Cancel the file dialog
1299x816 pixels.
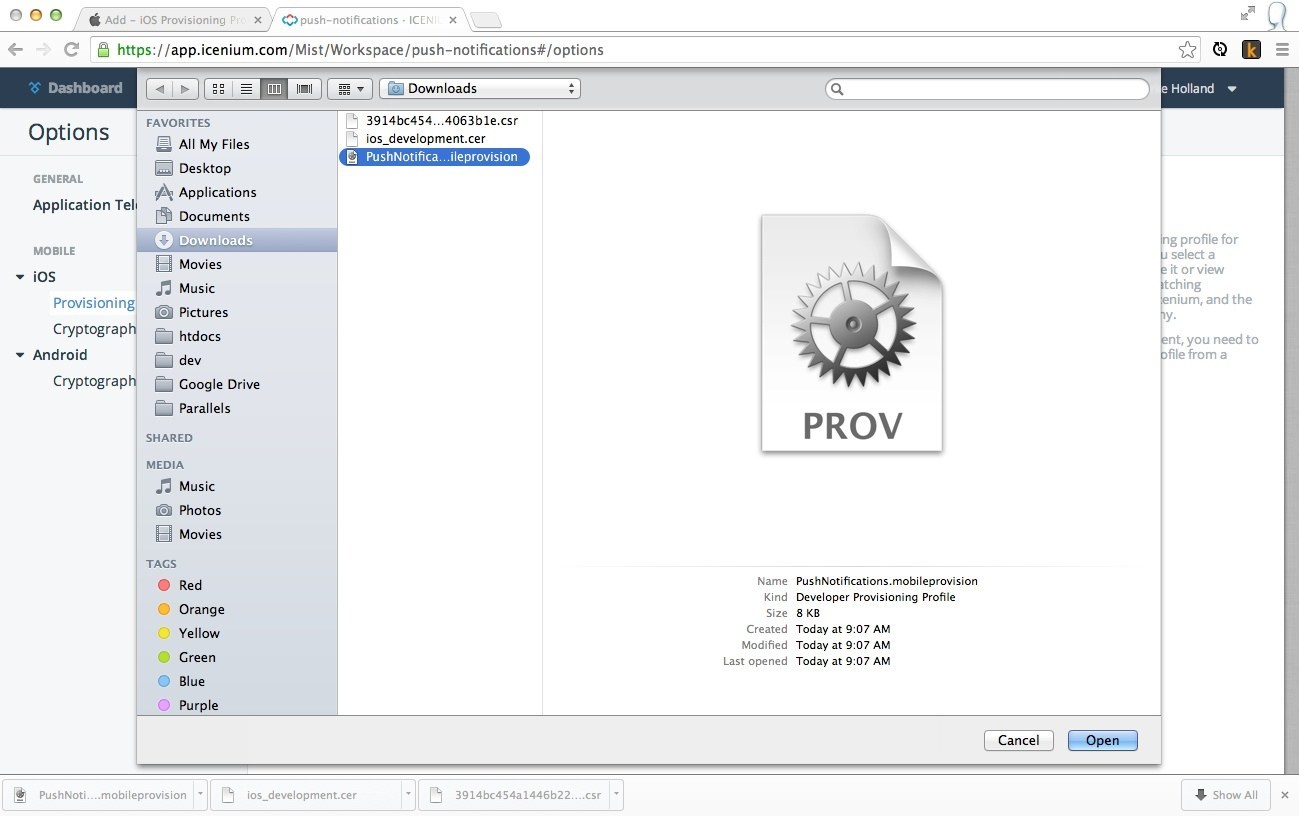click(1018, 740)
